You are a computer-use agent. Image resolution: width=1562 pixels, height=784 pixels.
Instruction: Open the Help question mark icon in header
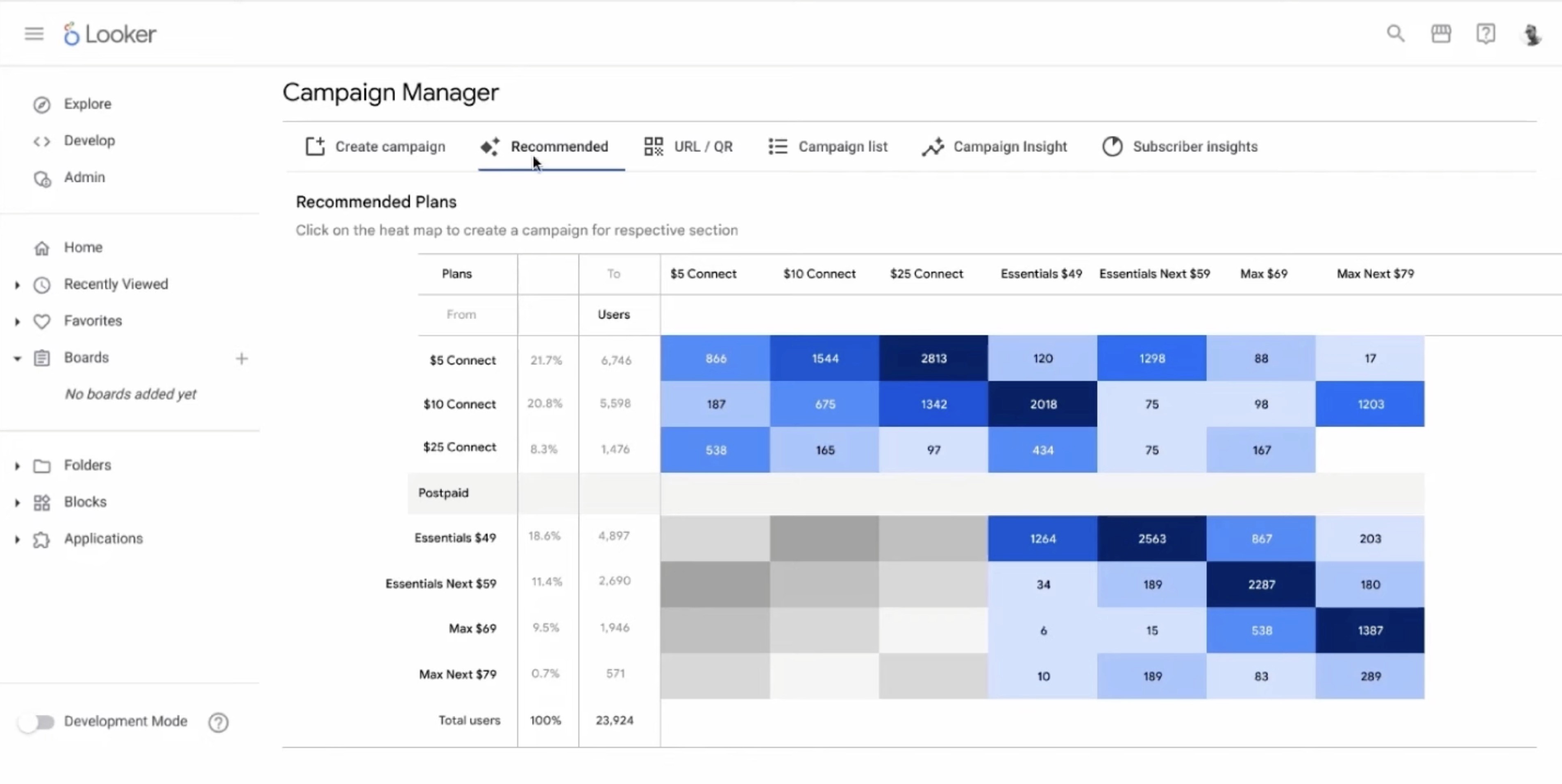pyautogui.click(x=1486, y=33)
